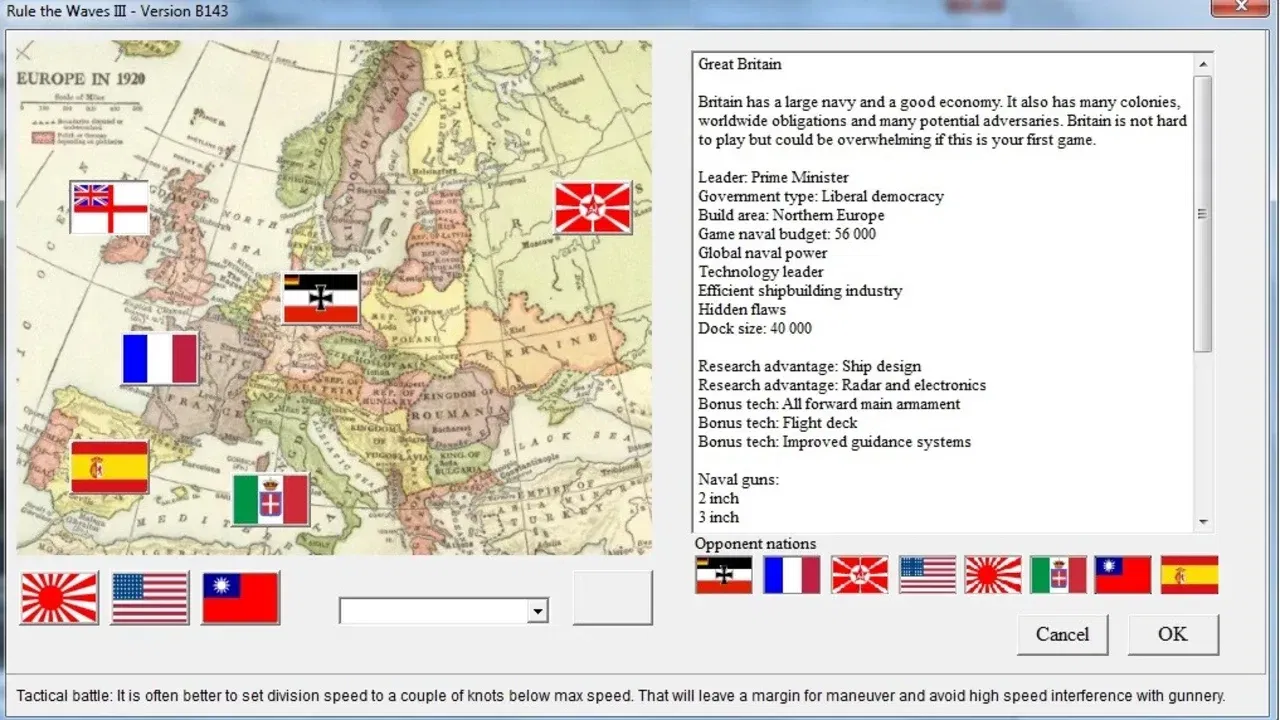Toggle Spain as an opponent nation
Viewport: 1280px width, 720px height.
pos(1188,575)
